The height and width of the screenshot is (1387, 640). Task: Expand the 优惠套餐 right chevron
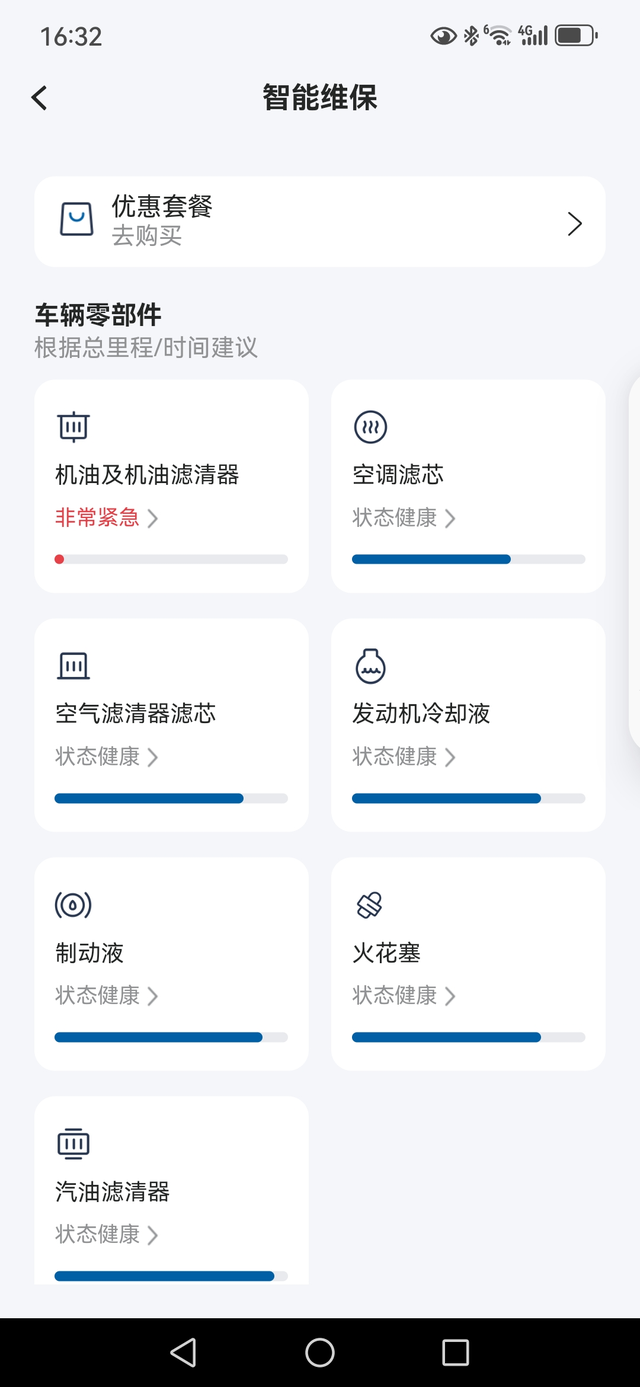point(574,223)
